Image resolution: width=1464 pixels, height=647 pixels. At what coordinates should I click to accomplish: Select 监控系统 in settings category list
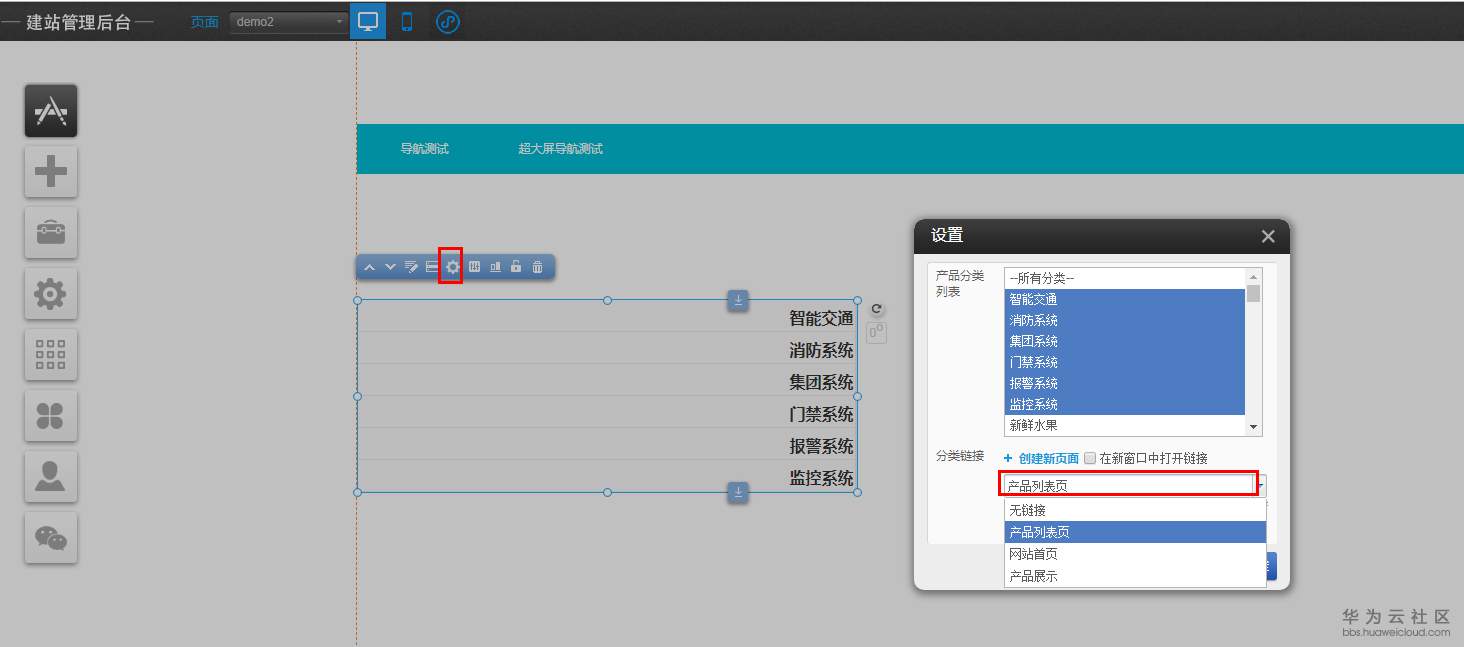[1125, 404]
